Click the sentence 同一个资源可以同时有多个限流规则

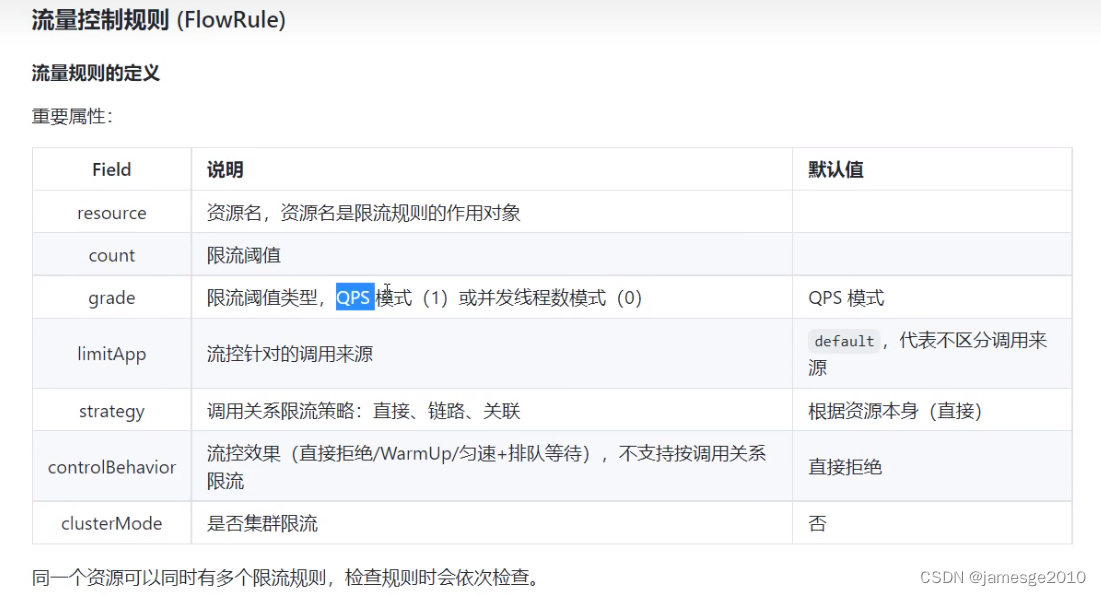178,578
